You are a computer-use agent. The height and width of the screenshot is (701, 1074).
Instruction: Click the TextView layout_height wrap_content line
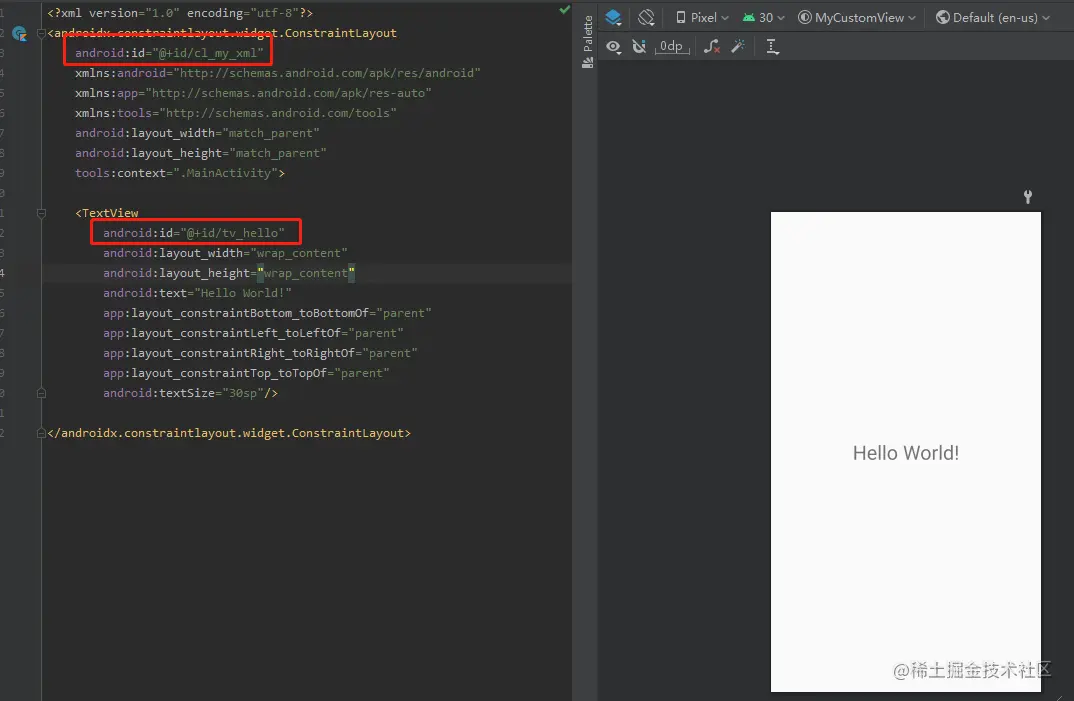229,273
